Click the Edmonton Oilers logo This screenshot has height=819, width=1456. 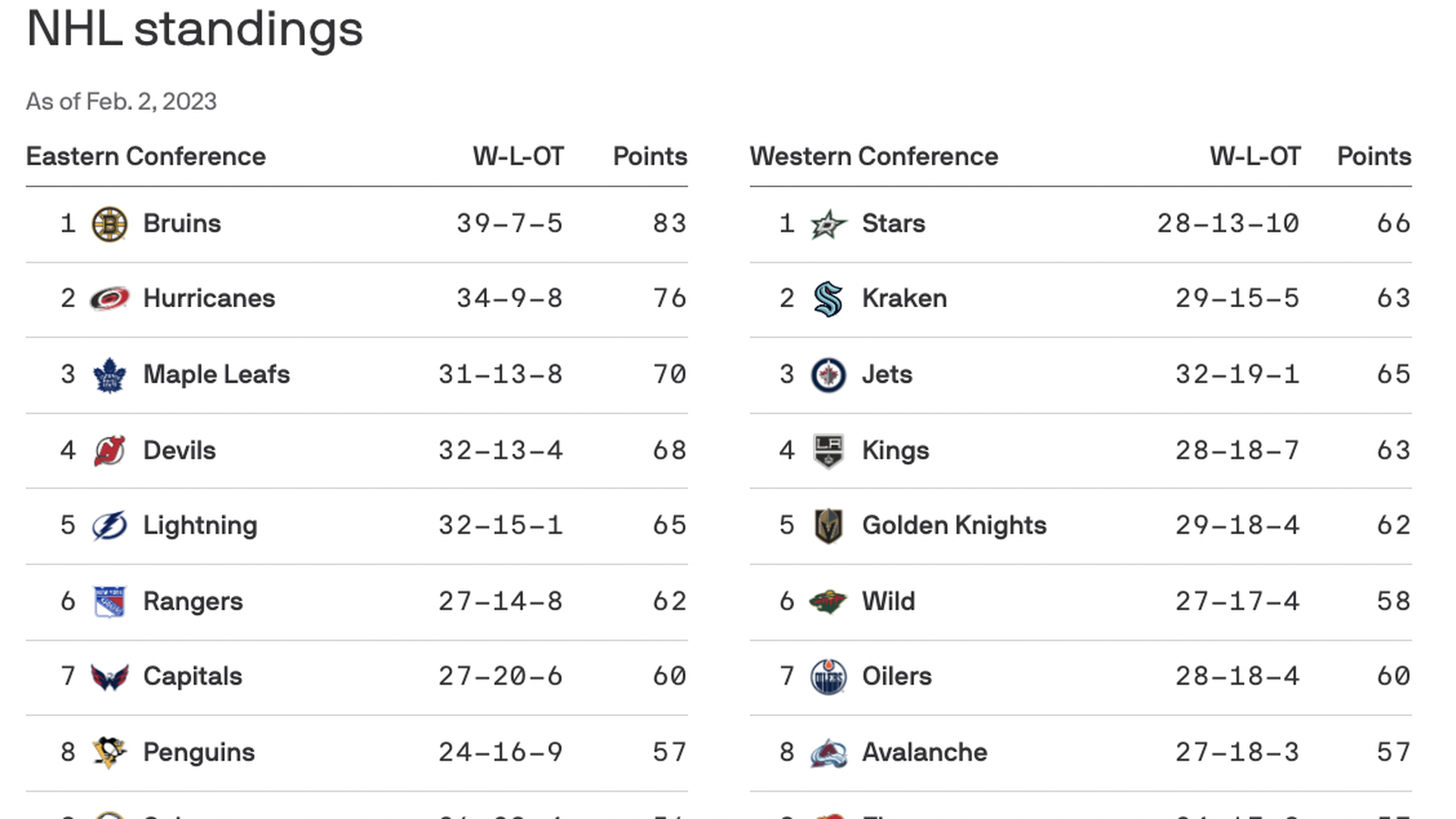click(x=828, y=676)
